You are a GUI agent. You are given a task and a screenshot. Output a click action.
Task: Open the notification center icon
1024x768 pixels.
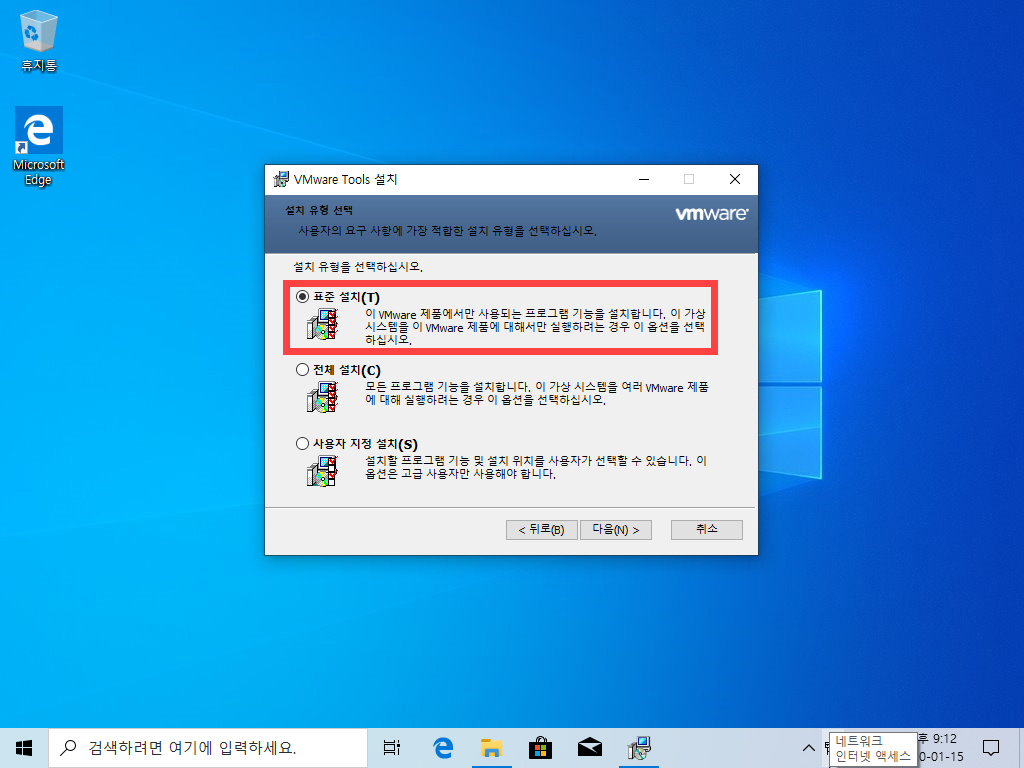[x=991, y=748]
